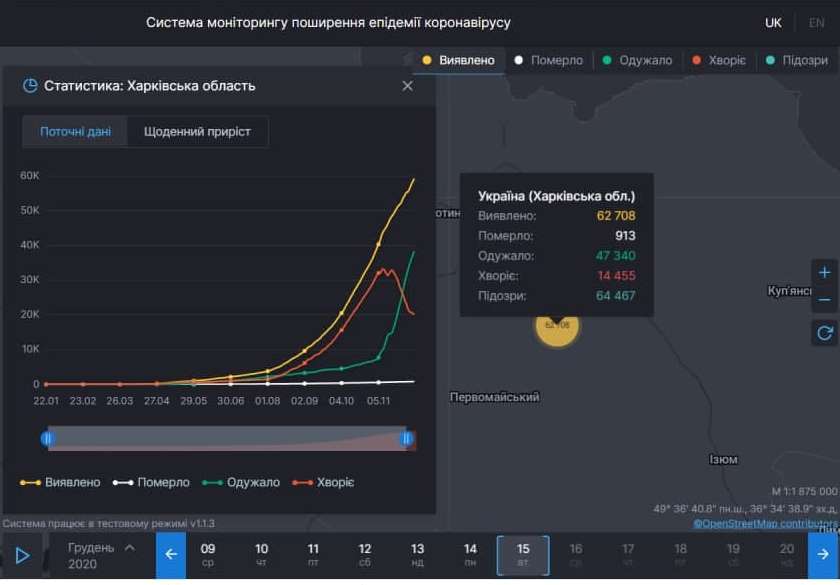Select the UK language option
Viewport: 840px width, 585px height.
coord(772,21)
